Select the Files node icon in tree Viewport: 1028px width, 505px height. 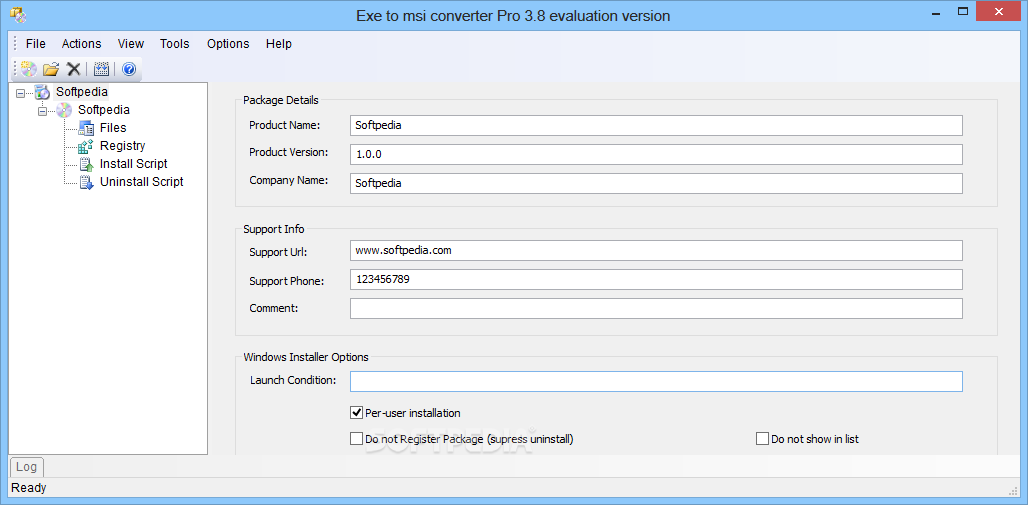pos(86,128)
